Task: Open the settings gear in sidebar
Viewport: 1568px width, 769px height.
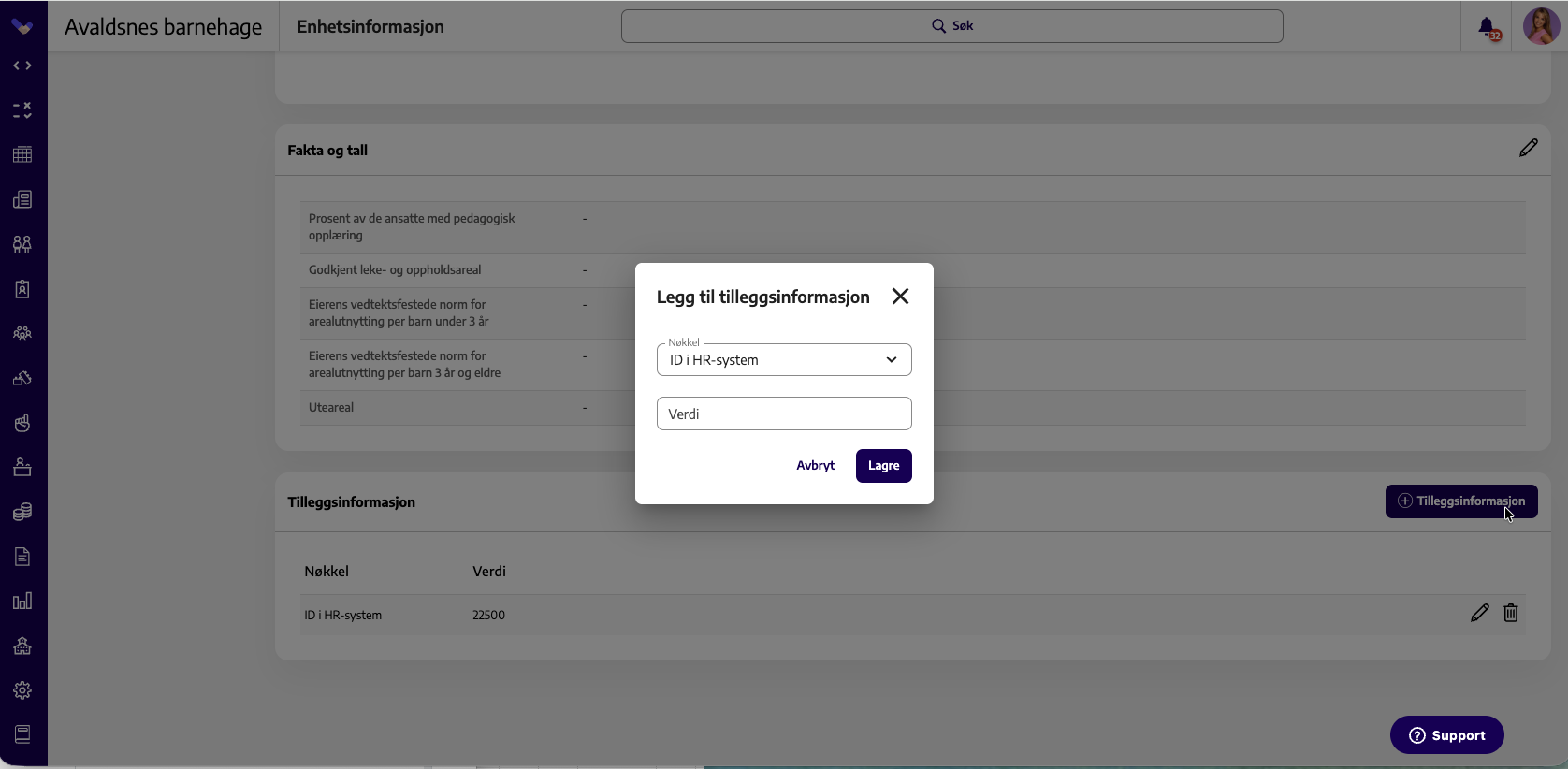Action: click(x=22, y=690)
